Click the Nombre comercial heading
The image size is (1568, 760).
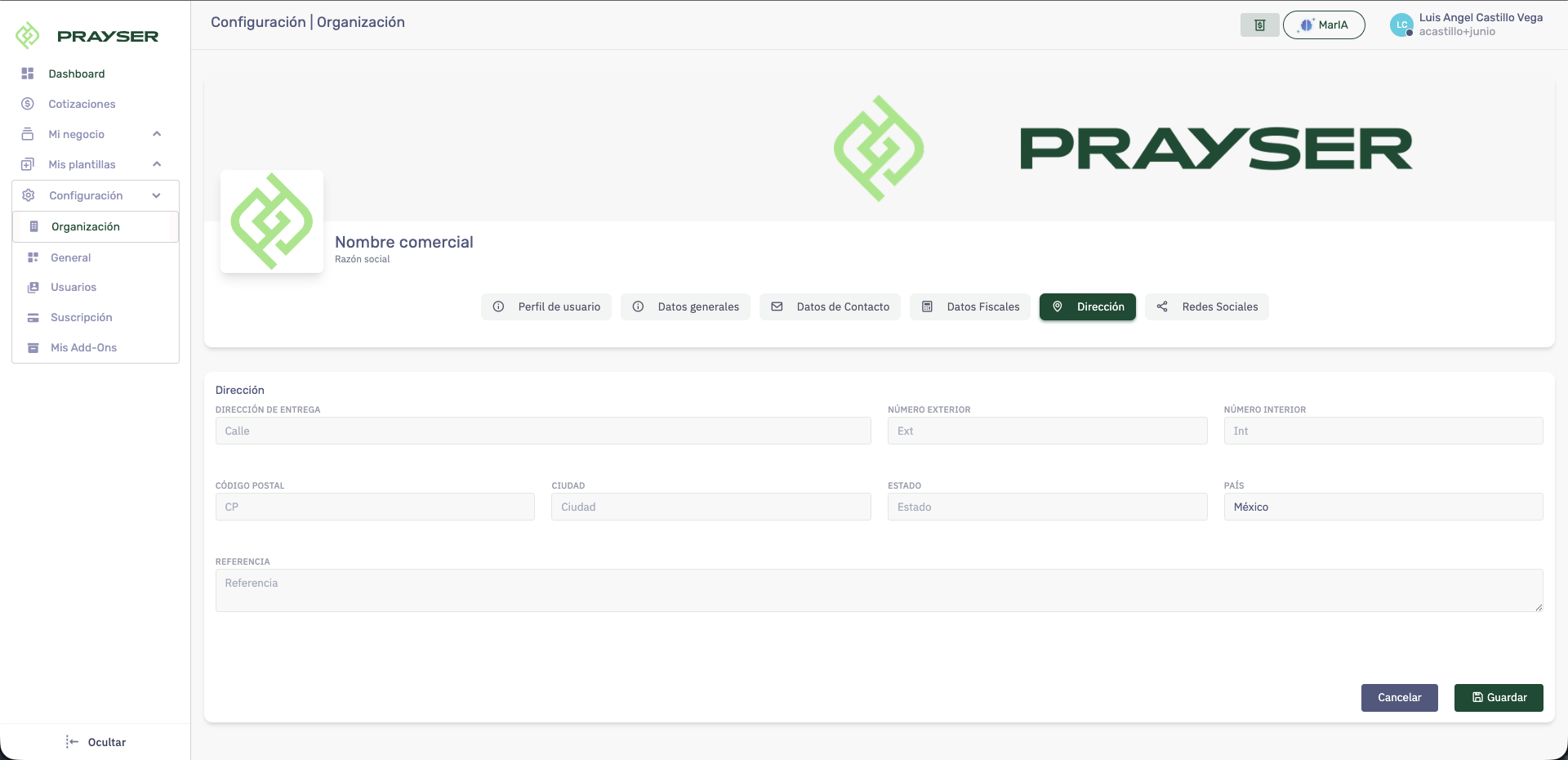coord(404,242)
